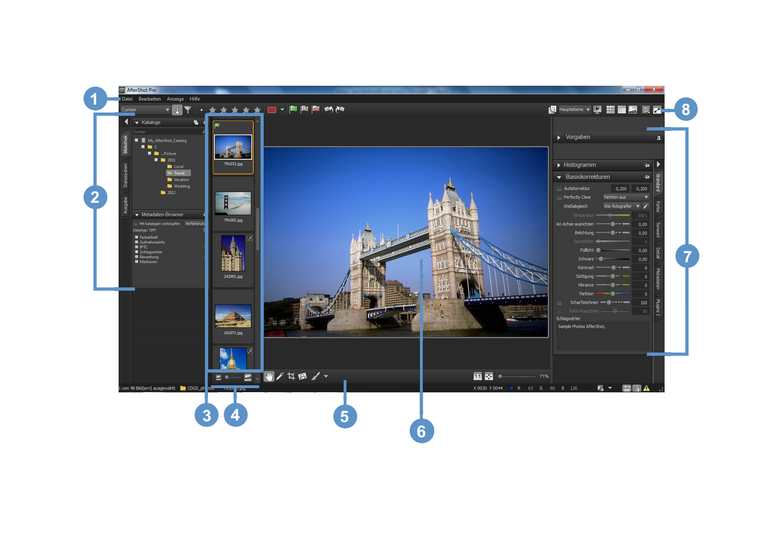Expand the Histogramm panel
The height and width of the screenshot is (541, 764).
[x=558, y=163]
